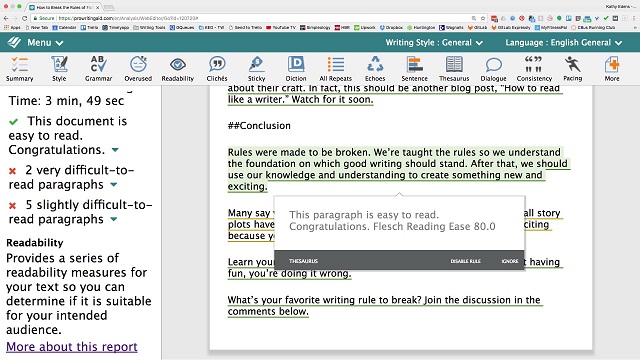The image size is (640, 360).
Task: Open the Trello bookmark
Action: point(89,27)
